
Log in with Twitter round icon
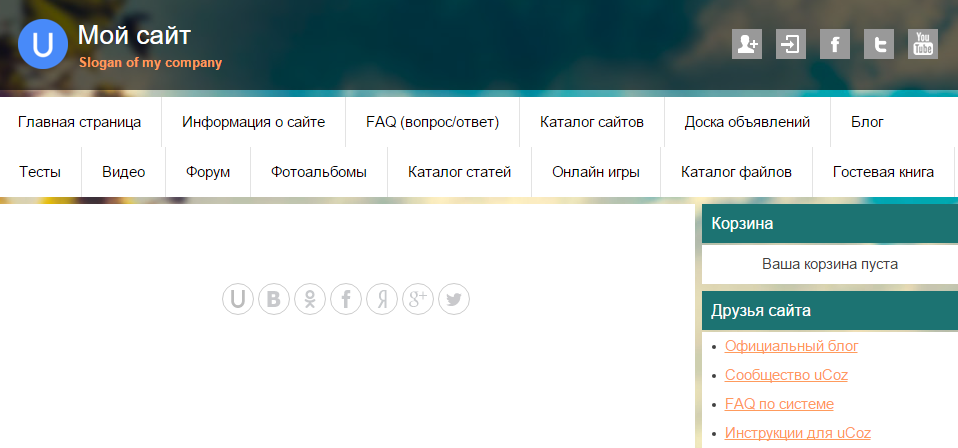[x=454, y=299]
